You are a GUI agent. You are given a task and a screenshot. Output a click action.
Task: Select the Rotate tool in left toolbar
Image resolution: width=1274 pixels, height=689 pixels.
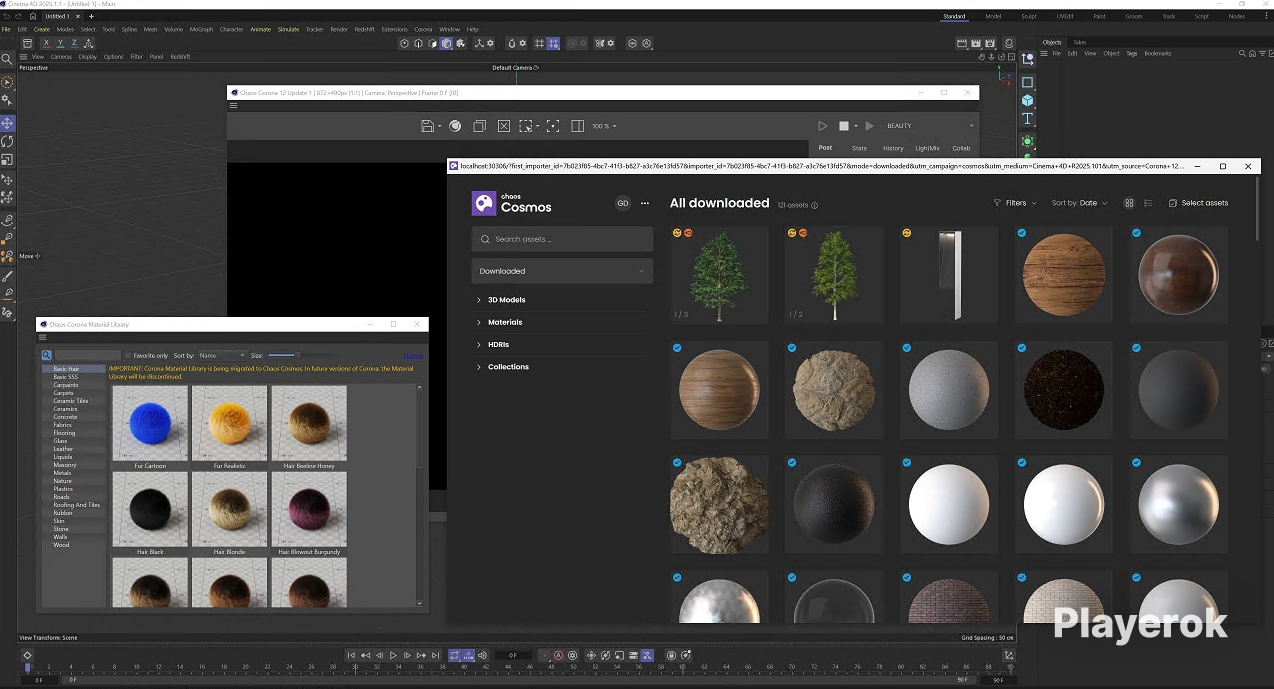click(7, 141)
